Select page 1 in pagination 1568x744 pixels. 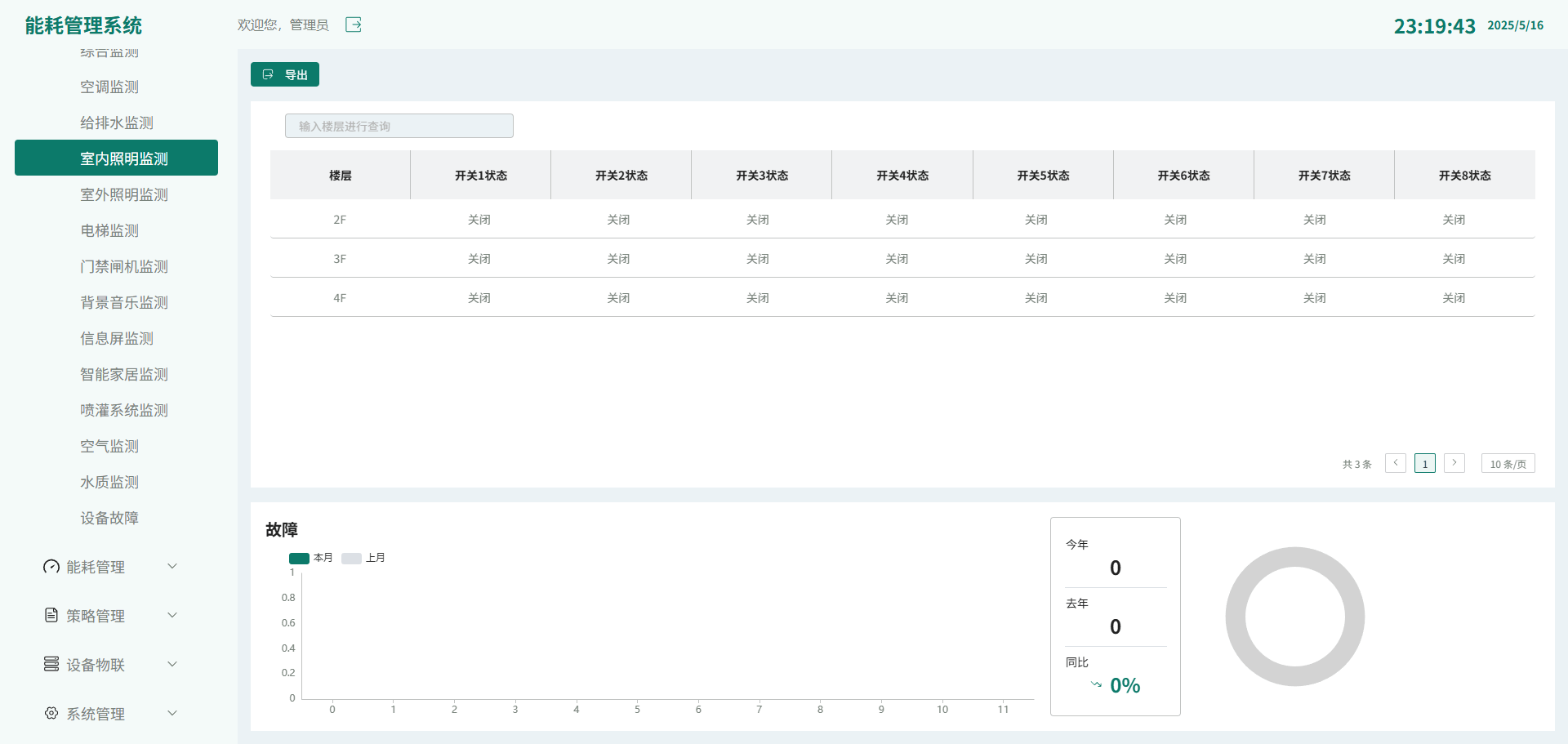(1424, 464)
